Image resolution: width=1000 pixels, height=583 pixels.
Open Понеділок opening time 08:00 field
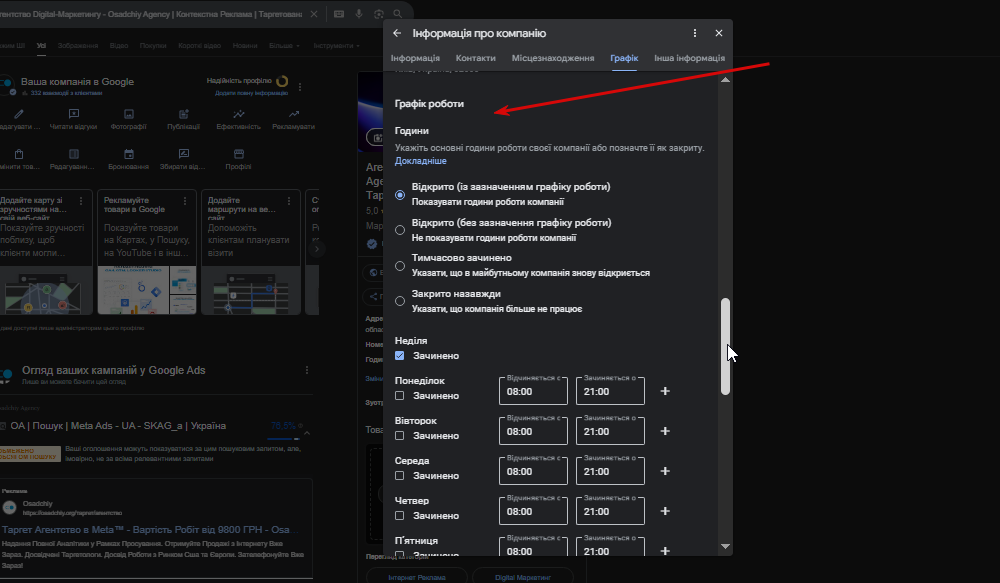click(533, 391)
